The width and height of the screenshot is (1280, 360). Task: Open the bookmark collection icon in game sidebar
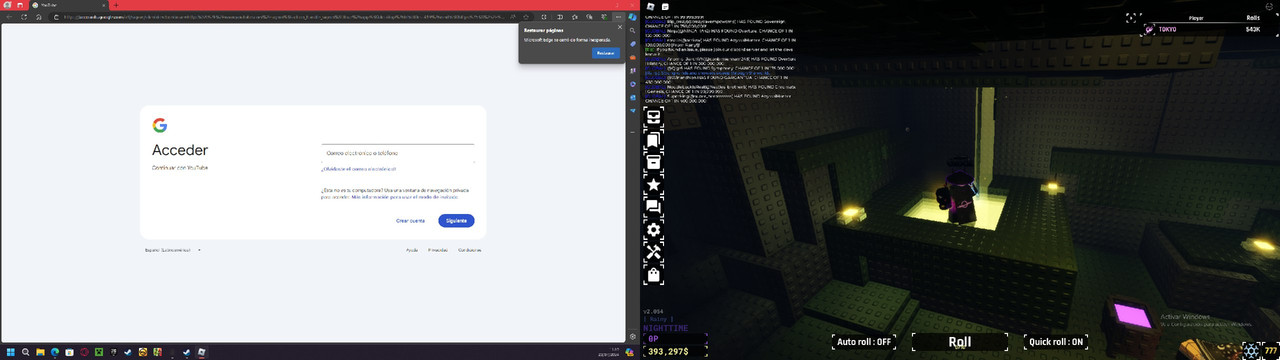point(653,140)
